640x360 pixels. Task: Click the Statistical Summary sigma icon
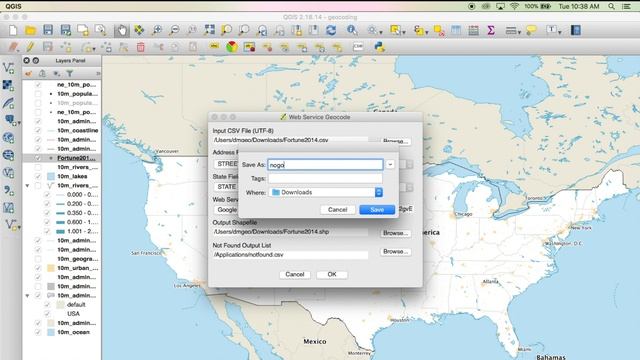(x=491, y=30)
